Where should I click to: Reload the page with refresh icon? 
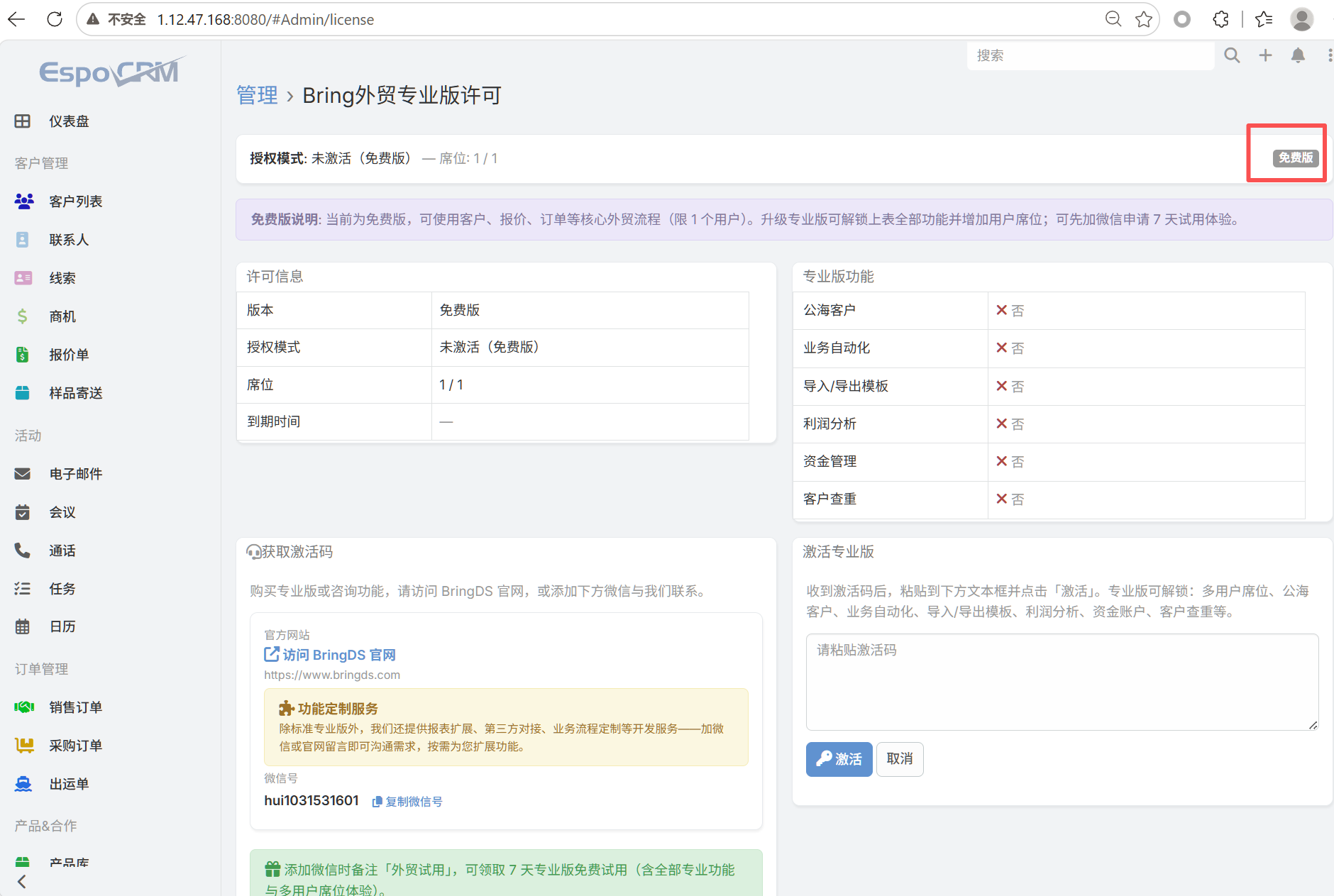click(55, 19)
